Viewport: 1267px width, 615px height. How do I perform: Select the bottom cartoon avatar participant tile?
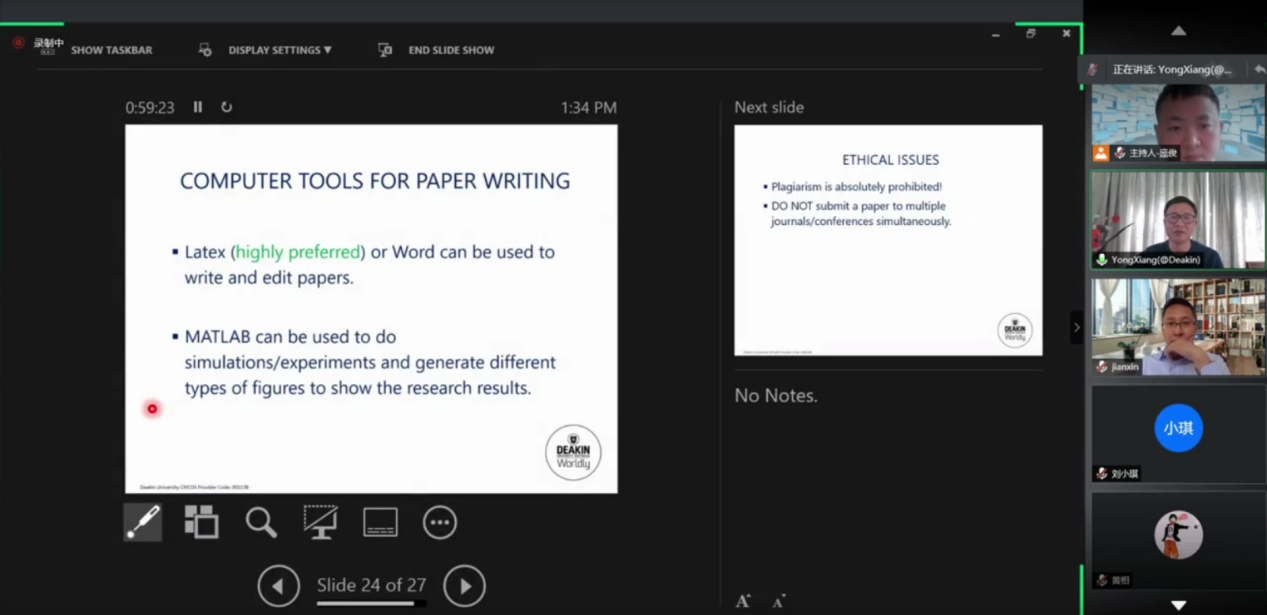[x=1178, y=540]
